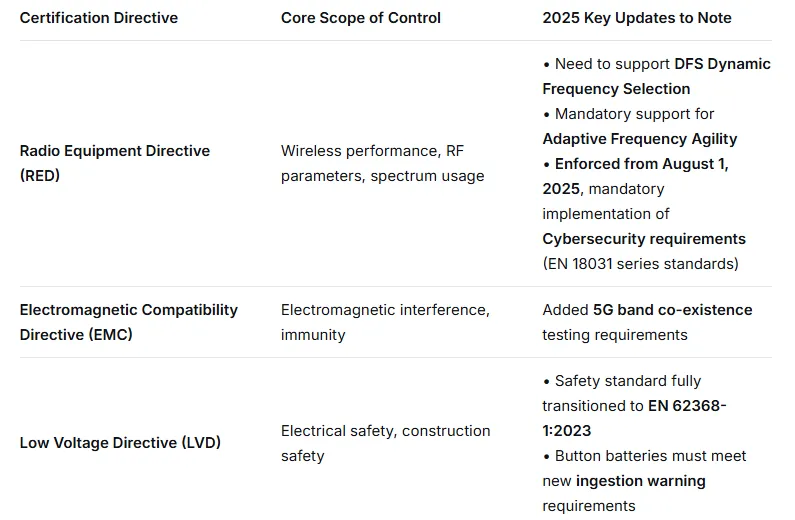Select the bold ingestion warning text

pyautogui.click(x=640, y=481)
